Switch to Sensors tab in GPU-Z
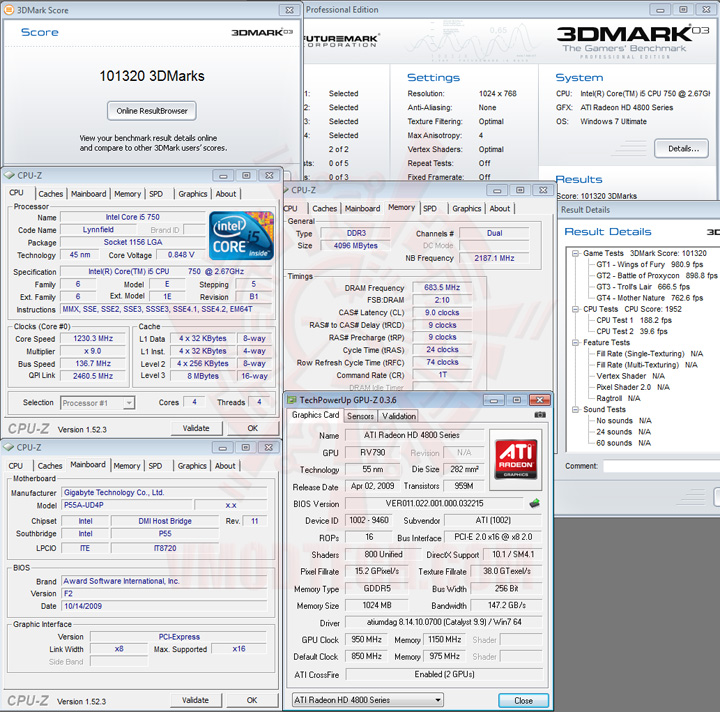 pos(360,416)
